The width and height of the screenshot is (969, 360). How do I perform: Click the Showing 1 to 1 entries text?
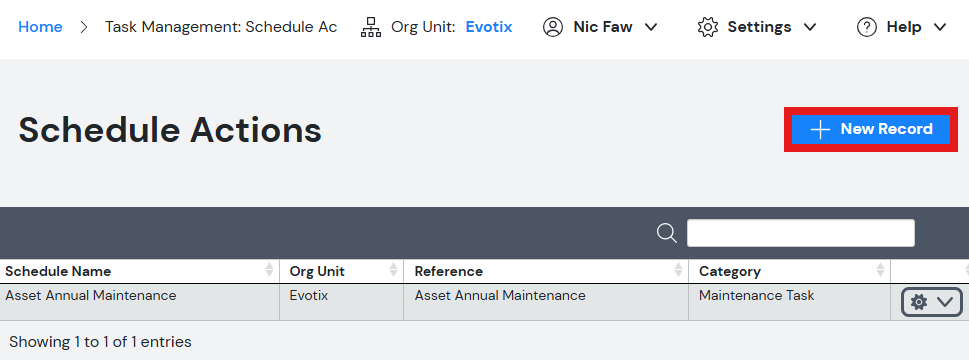pos(100,341)
